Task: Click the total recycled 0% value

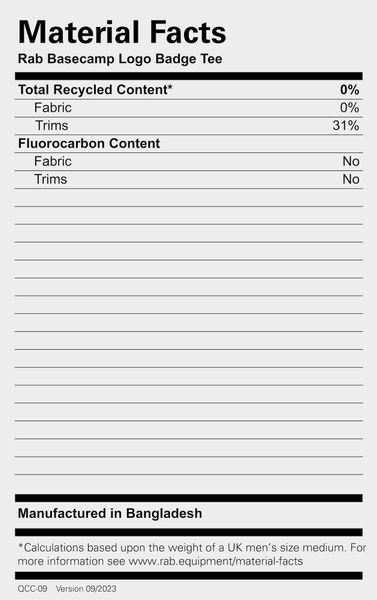Action: (x=349, y=90)
